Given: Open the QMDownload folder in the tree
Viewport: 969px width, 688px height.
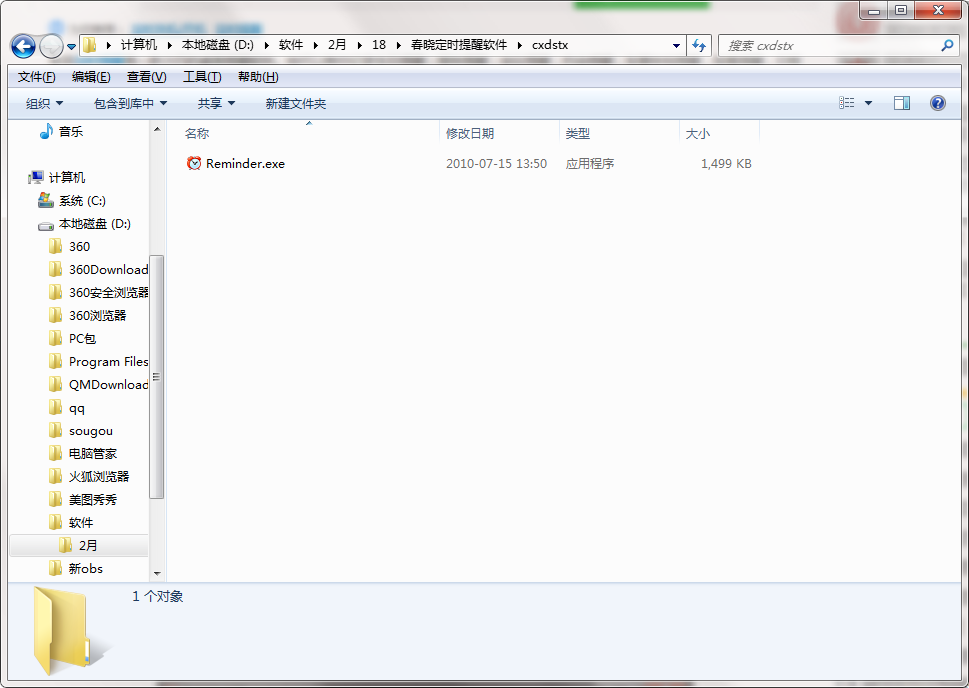Looking at the screenshot, I should click(x=108, y=384).
